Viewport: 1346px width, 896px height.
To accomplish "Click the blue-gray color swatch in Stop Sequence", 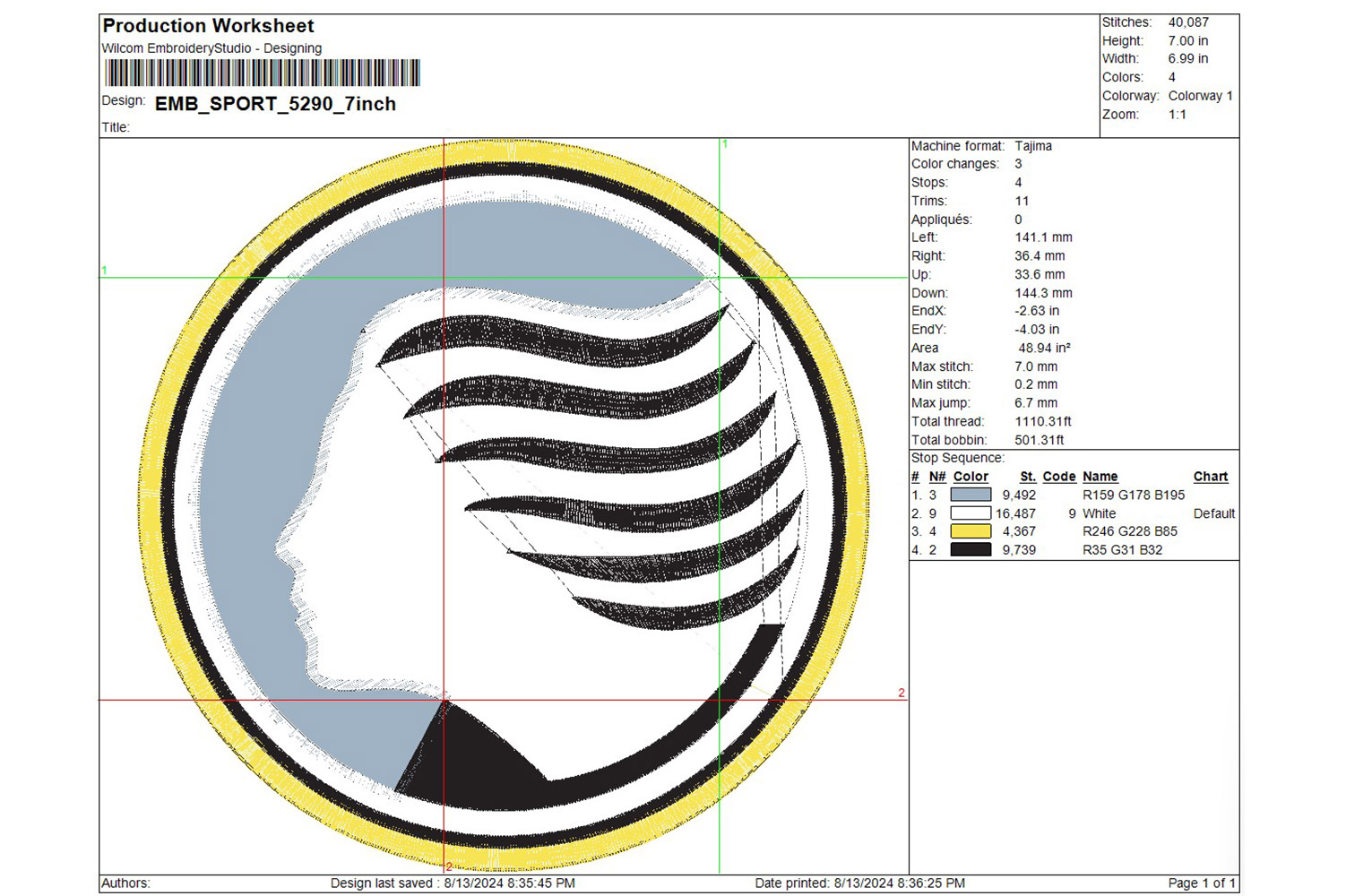I will 971,495.
